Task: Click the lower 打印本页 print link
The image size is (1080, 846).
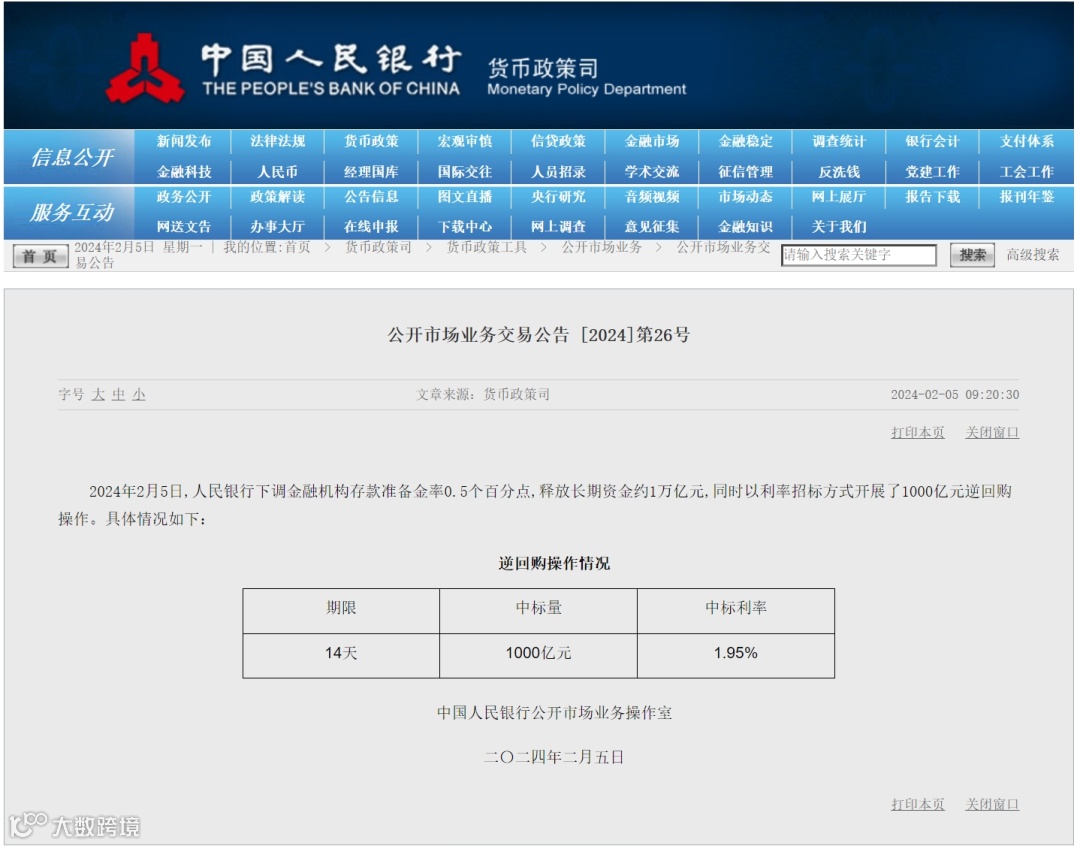Action: [x=917, y=805]
